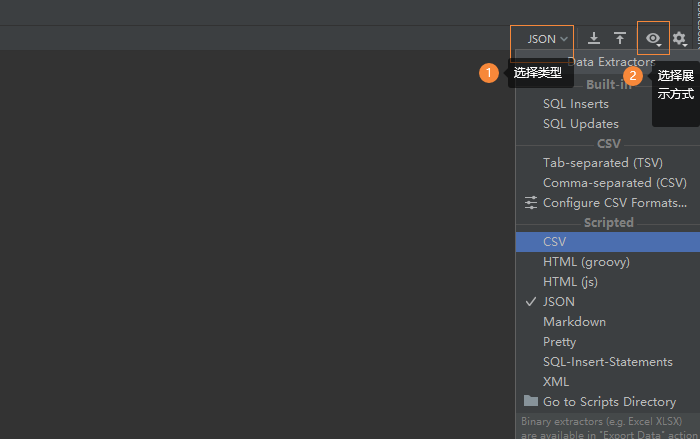Select Tab-separated (TSV) format
Image resolution: width=700 pixels, height=439 pixels.
coord(602,162)
